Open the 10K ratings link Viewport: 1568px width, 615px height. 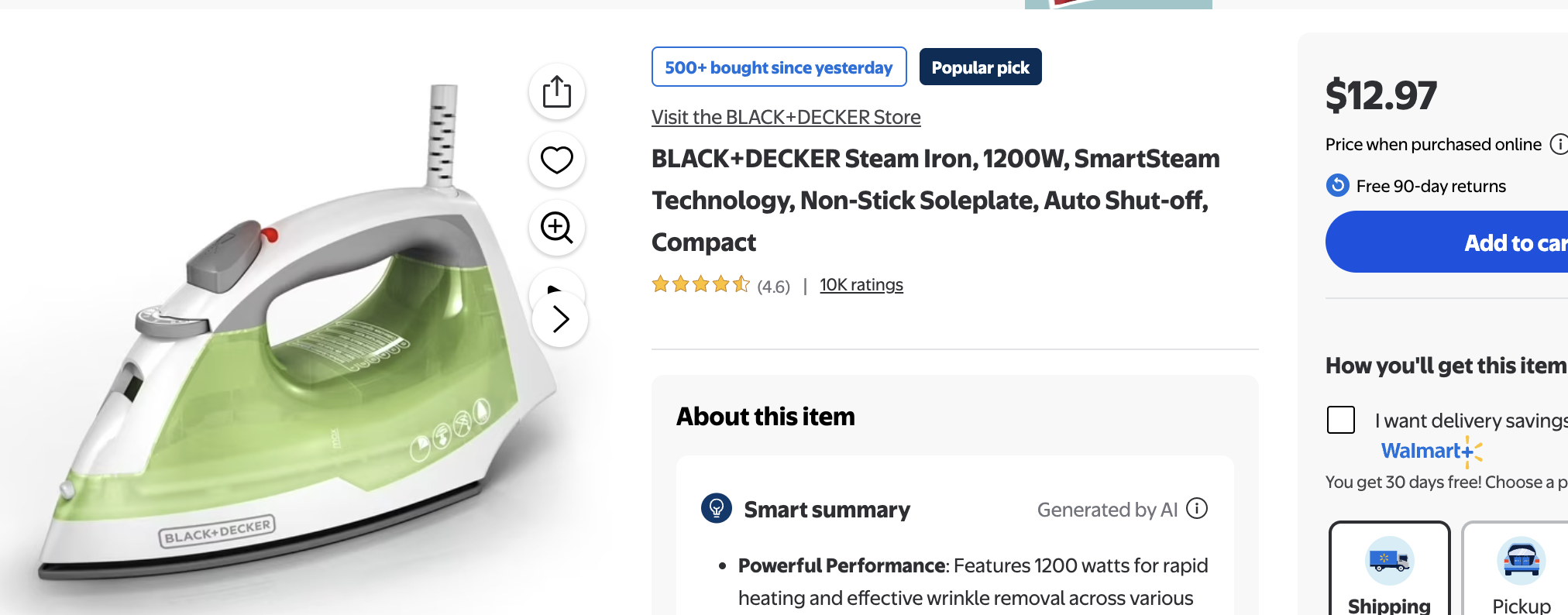click(x=861, y=285)
